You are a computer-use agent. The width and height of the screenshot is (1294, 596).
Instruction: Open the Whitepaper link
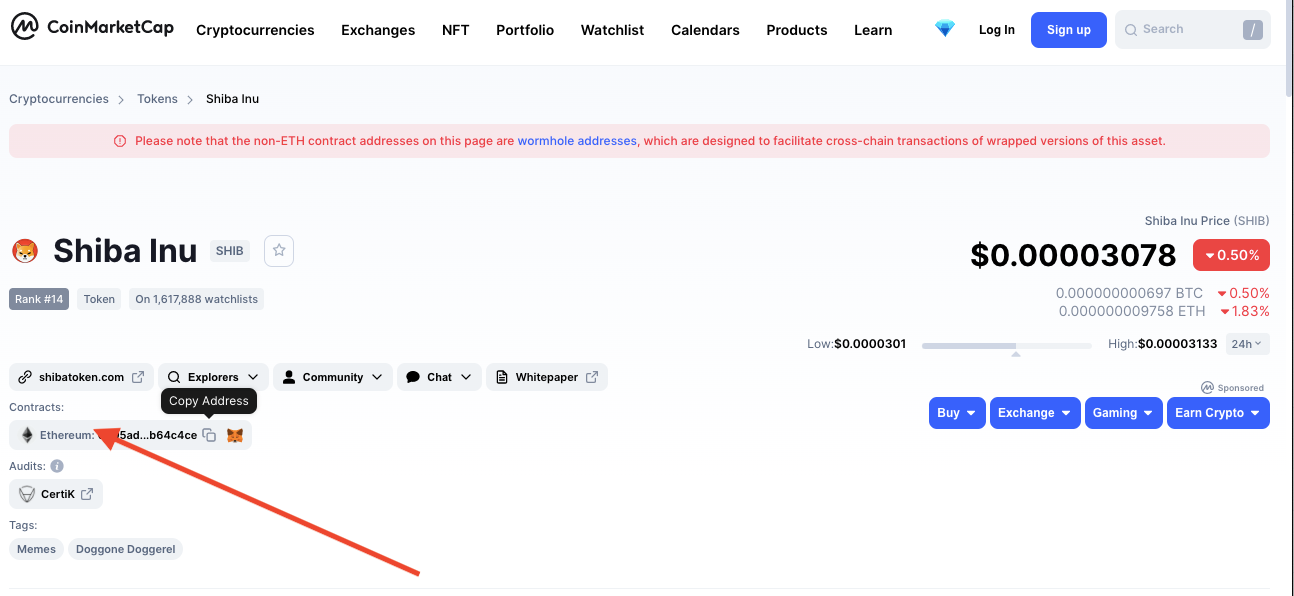547,377
